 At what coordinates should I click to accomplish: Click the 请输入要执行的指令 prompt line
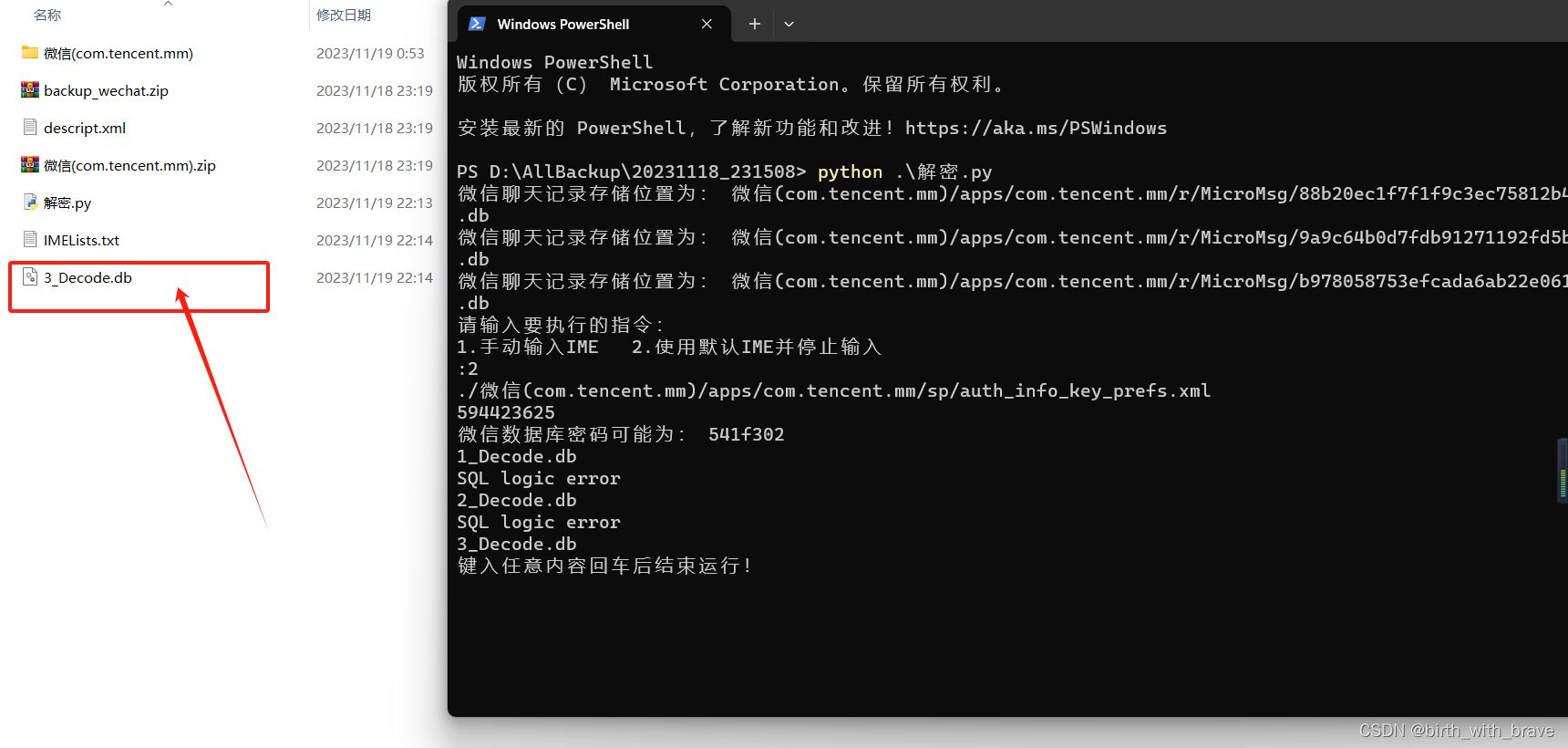[x=562, y=325]
